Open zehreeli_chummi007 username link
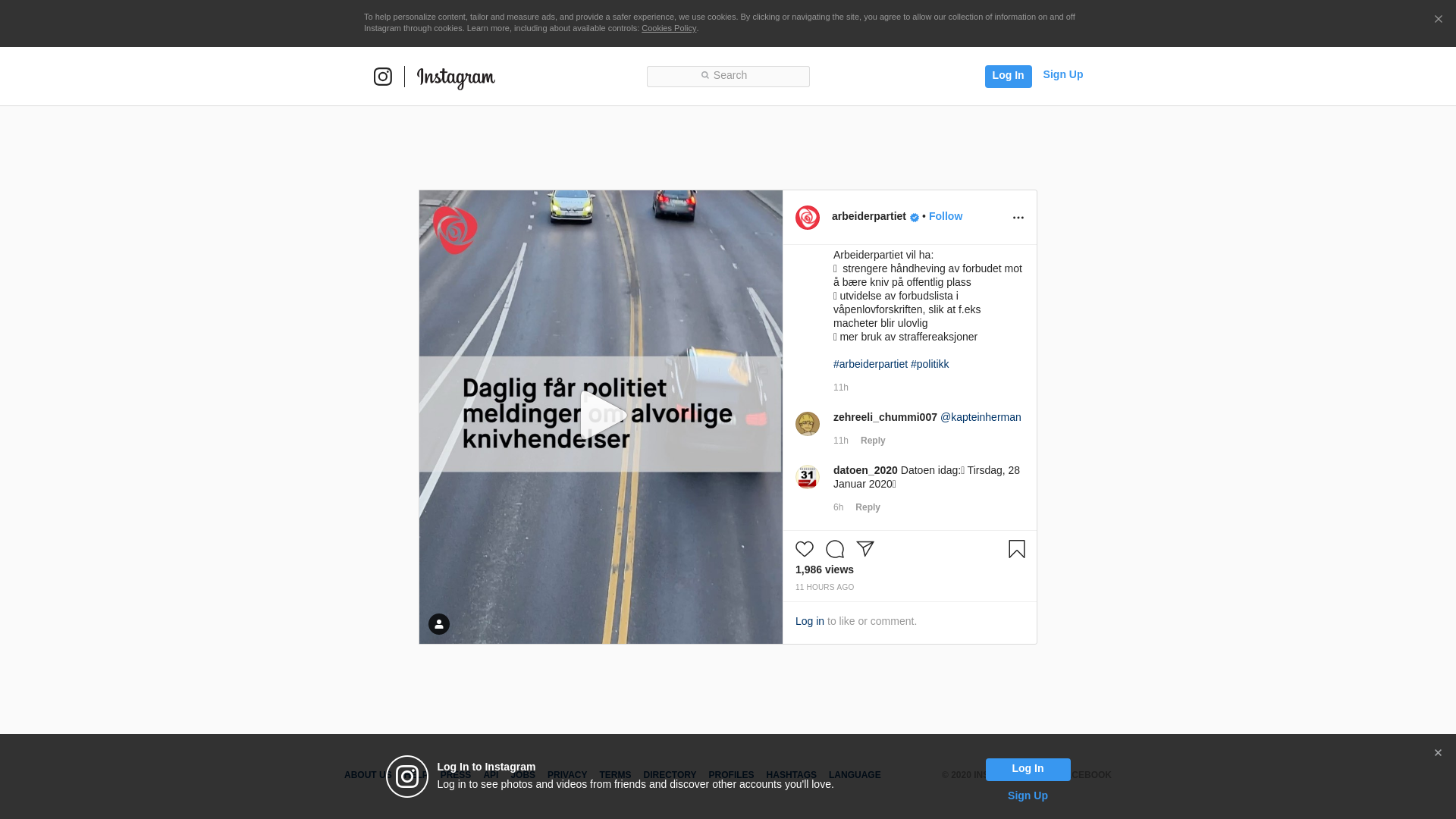The image size is (1456, 819). point(885,417)
